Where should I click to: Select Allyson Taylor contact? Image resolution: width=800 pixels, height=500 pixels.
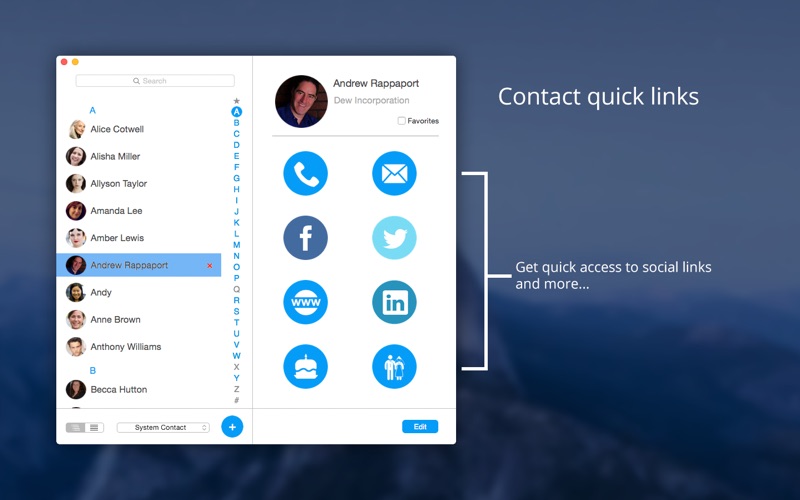[x=139, y=184]
